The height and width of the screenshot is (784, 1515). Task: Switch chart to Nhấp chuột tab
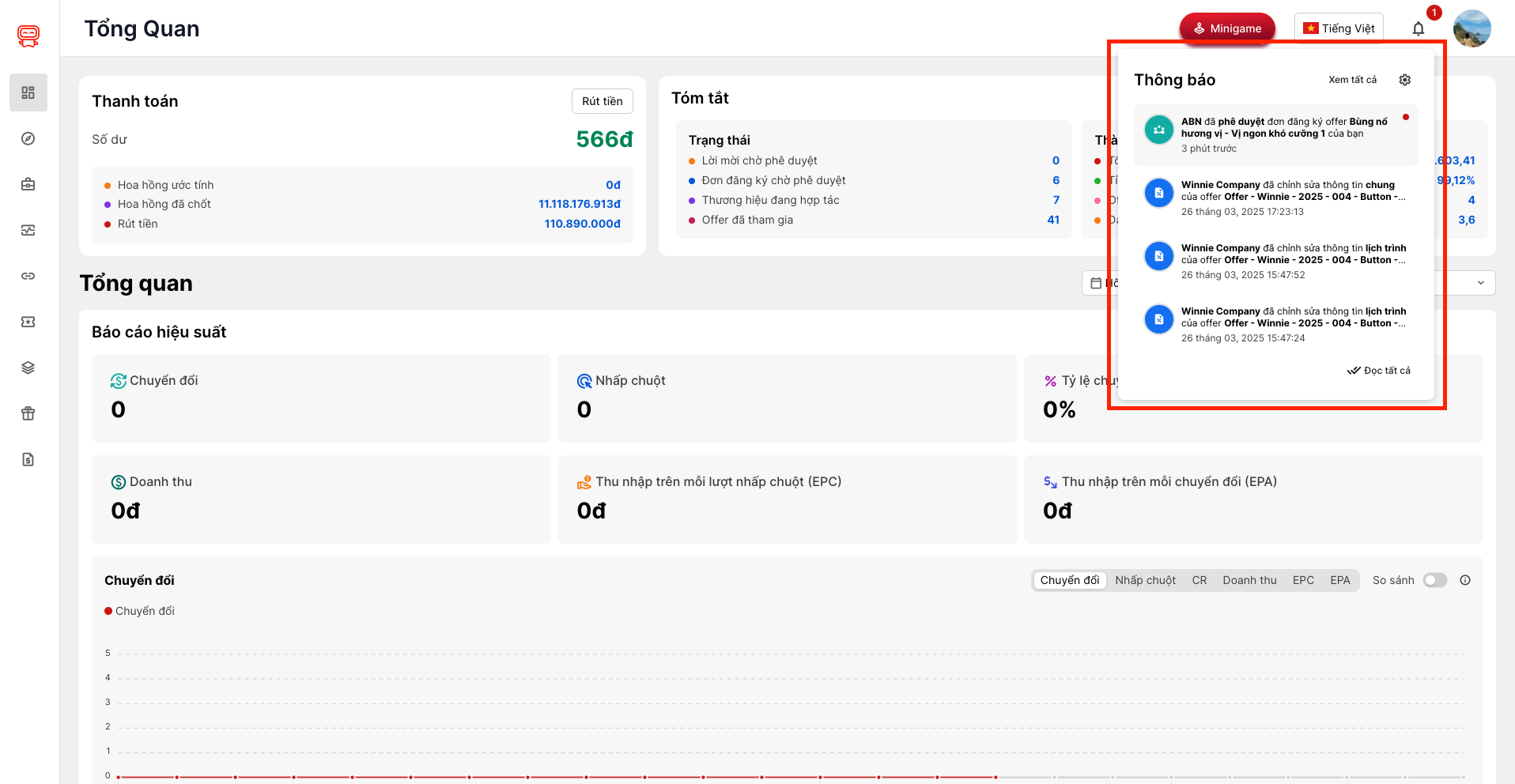pyautogui.click(x=1145, y=580)
